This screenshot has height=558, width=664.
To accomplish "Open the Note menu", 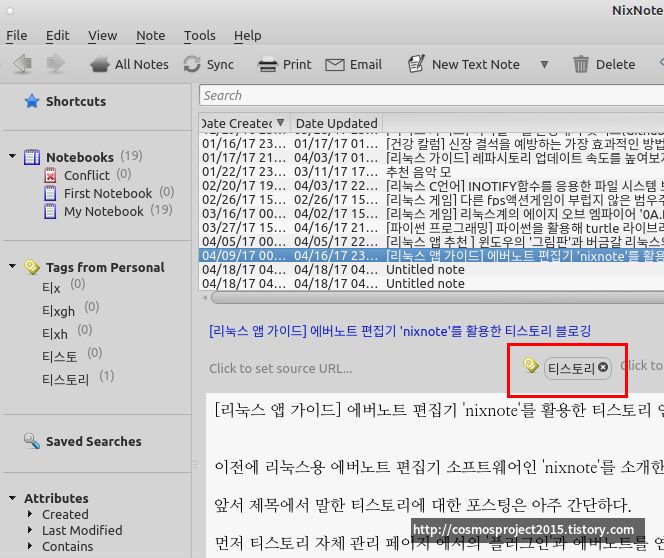I will 151,36.
